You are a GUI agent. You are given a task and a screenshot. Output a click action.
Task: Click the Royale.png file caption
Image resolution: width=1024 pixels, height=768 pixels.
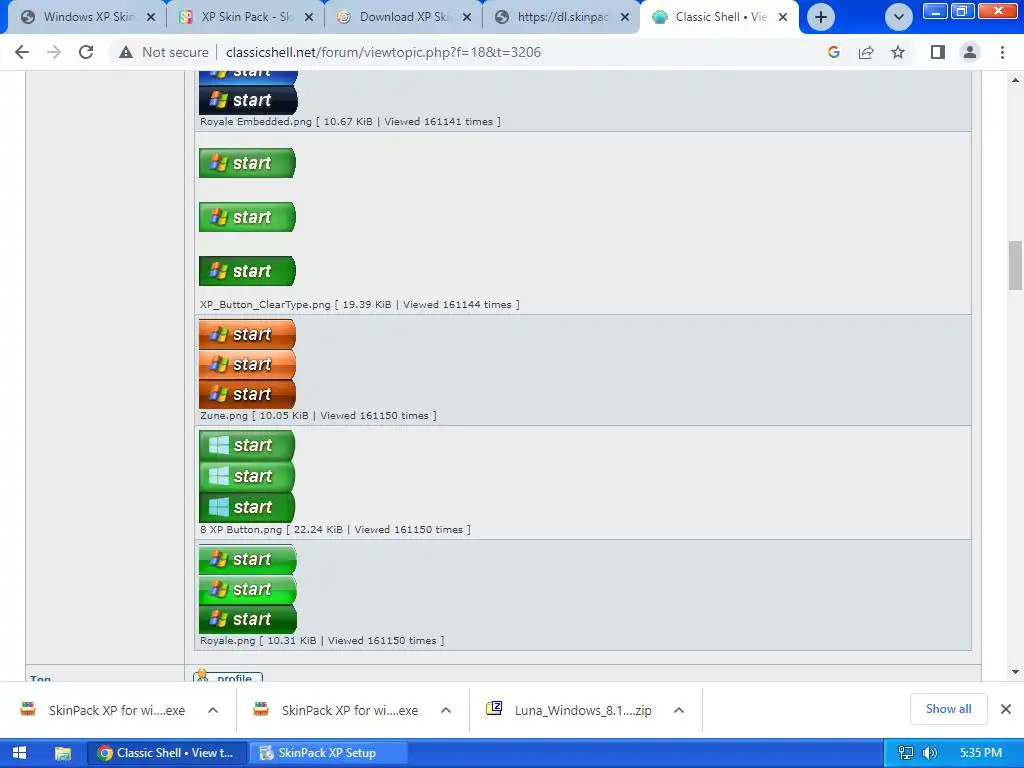(322, 641)
